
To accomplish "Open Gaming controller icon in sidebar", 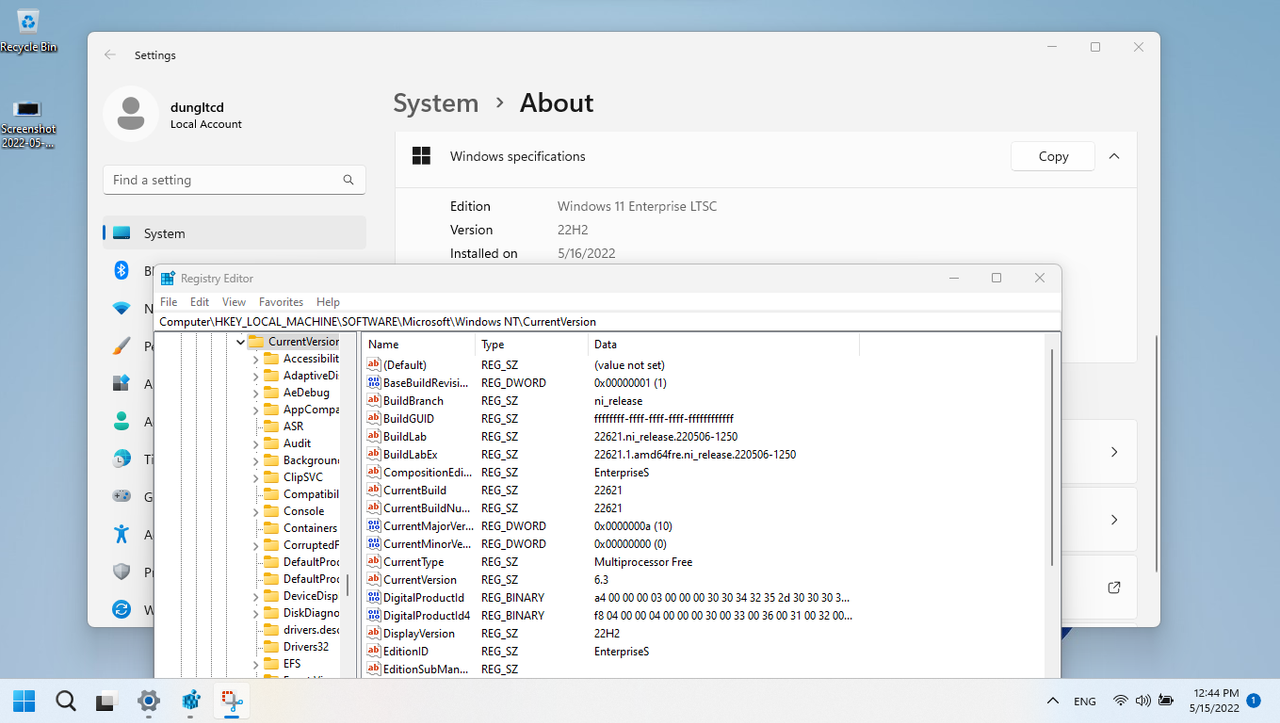I will click(x=122, y=496).
